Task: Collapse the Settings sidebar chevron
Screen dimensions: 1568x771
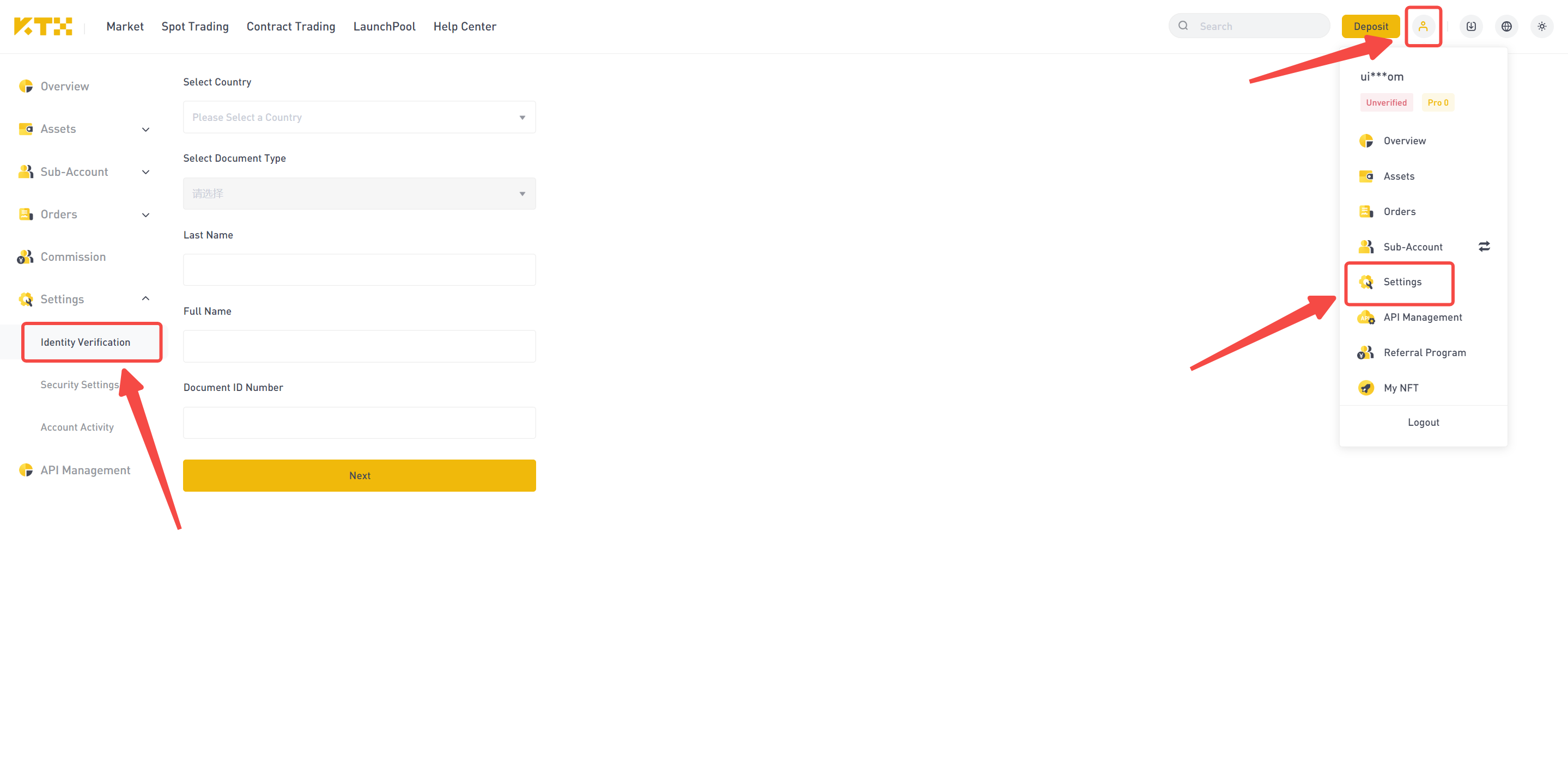Action: tap(145, 298)
